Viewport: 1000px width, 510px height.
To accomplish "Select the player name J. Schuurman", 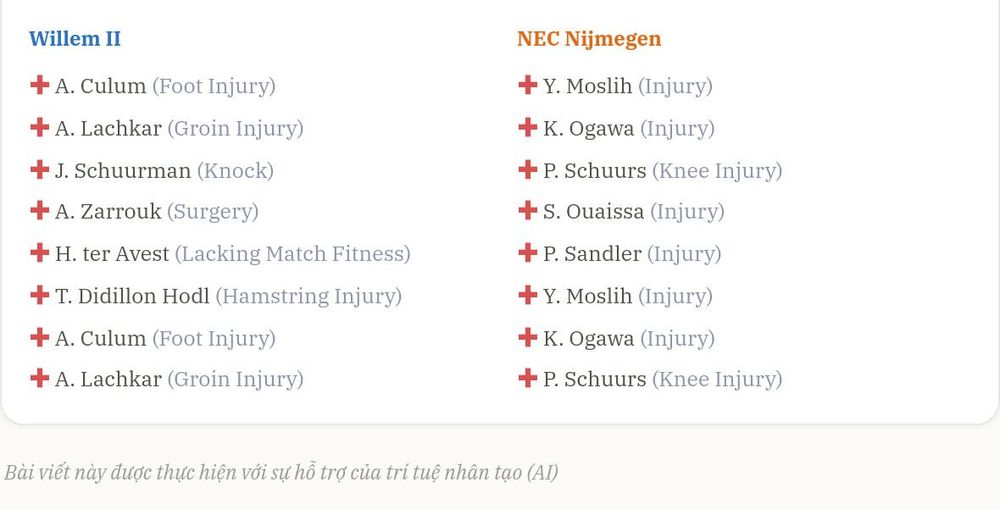I will pos(122,171).
